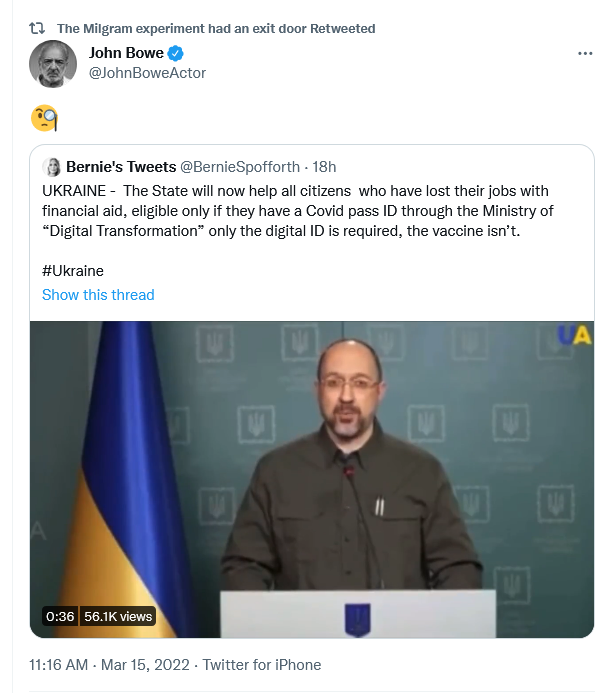Screen dimensions: 597x693
Task: Click the 18h quoted tweet timestamp
Action: (x=324, y=167)
